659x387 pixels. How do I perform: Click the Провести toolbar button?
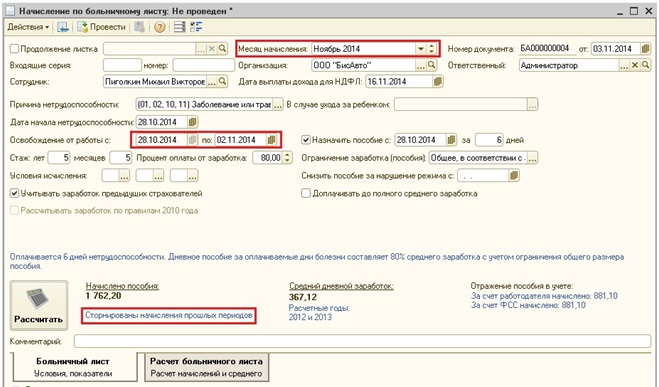pos(102,27)
